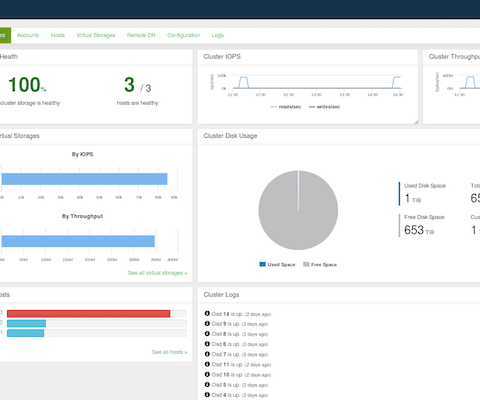This screenshot has height=400, width=480.
Task: Click the gray Cluster Disk Usage pie
Action: pyautogui.click(x=298, y=210)
